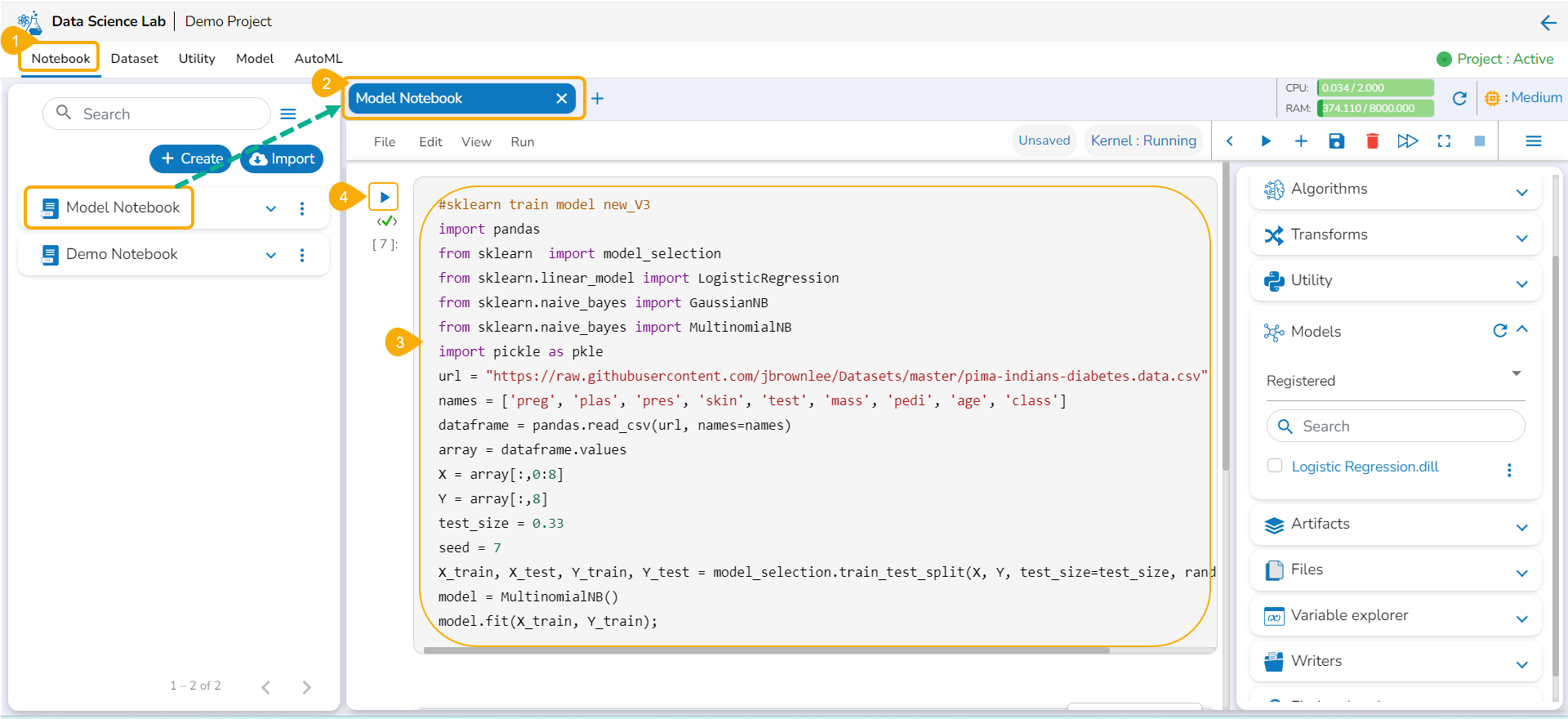Switch to the AutoML tab
This screenshot has height=719, width=1568.
tap(318, 59)
